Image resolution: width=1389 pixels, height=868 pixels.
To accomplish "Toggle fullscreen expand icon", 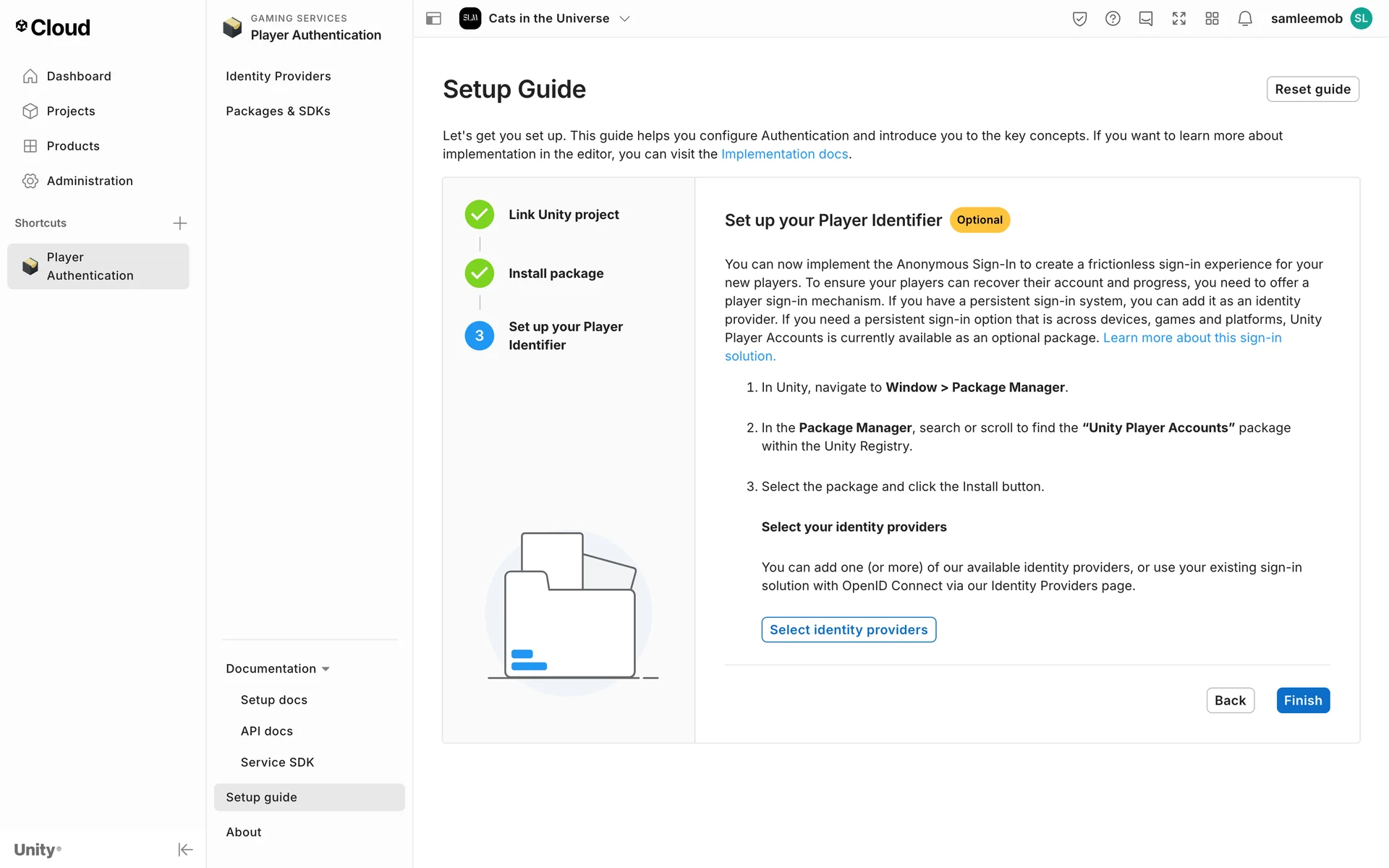I will tap(1179, 19).
